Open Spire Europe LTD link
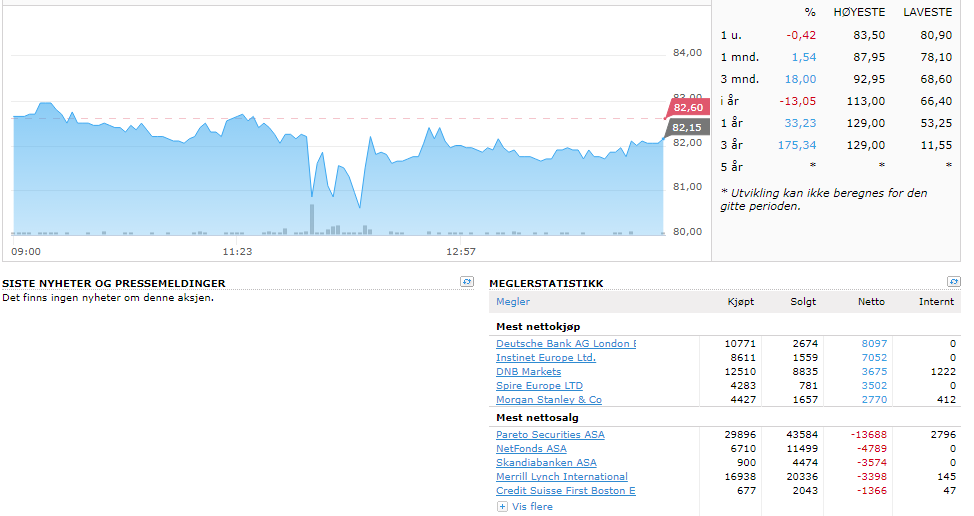The width and height of the screenshot is (974, 516). pyautogui.click(x=539, y=386)
